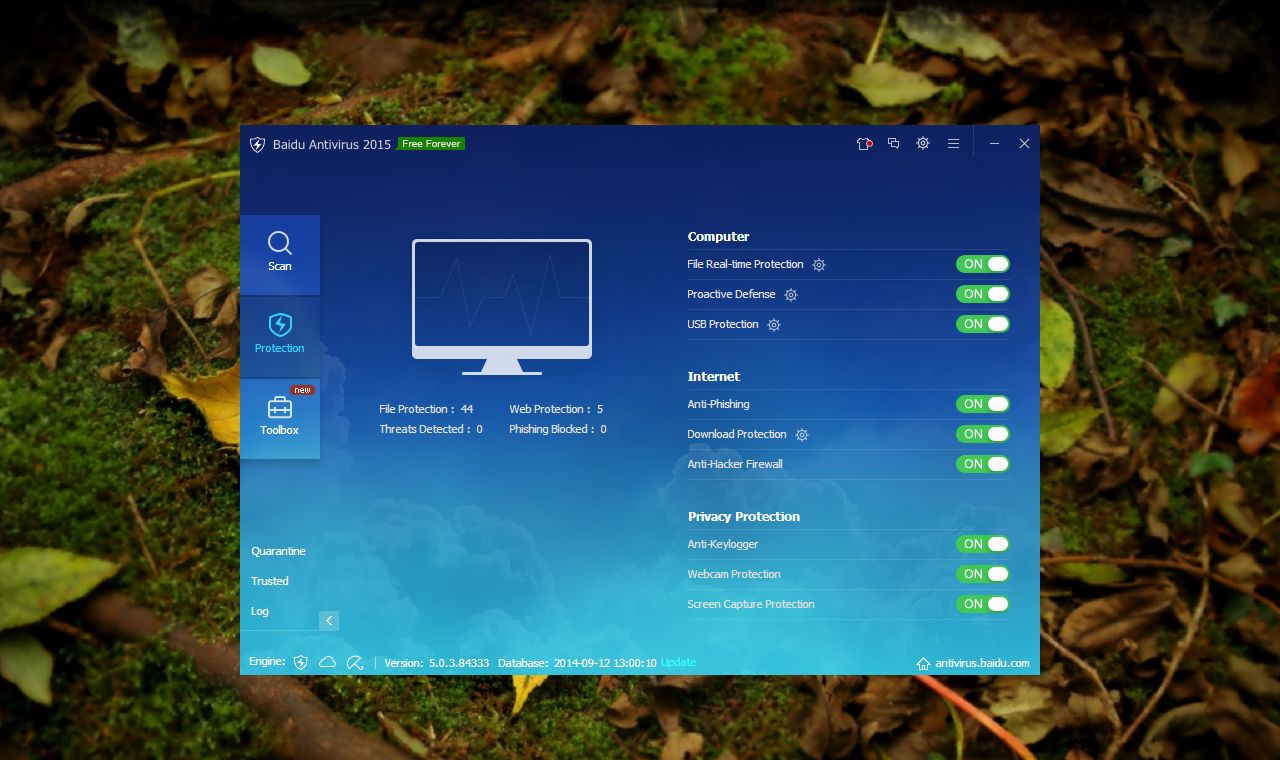This screenshot has width=1280, height=760.
Task: Click the Baidu Antivirus logo shield
Action: tap(257, 145)
